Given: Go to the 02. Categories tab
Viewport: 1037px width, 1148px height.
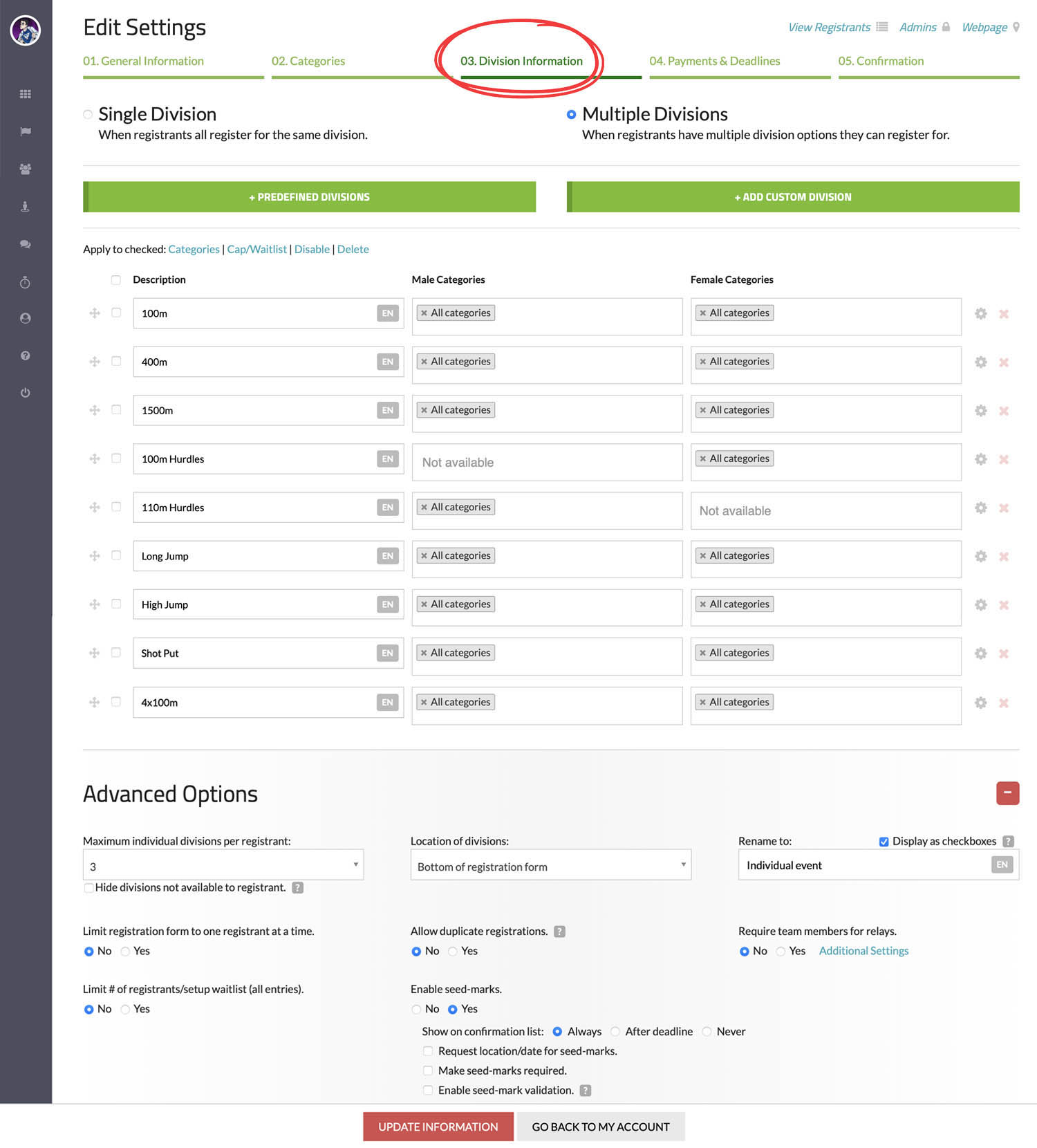Looking at the screenshot, I should 308,61.
